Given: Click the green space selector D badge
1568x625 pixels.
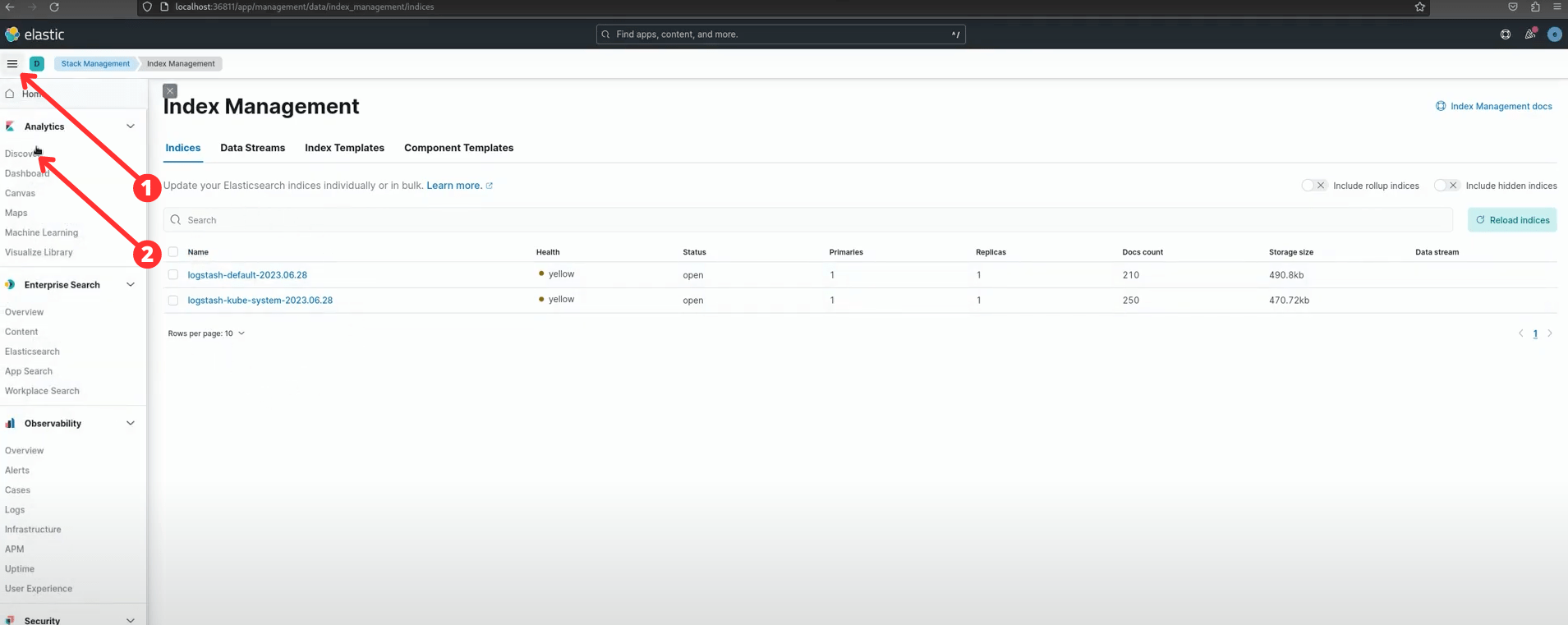Looking at the screenshot, I should tap(37, 63).
